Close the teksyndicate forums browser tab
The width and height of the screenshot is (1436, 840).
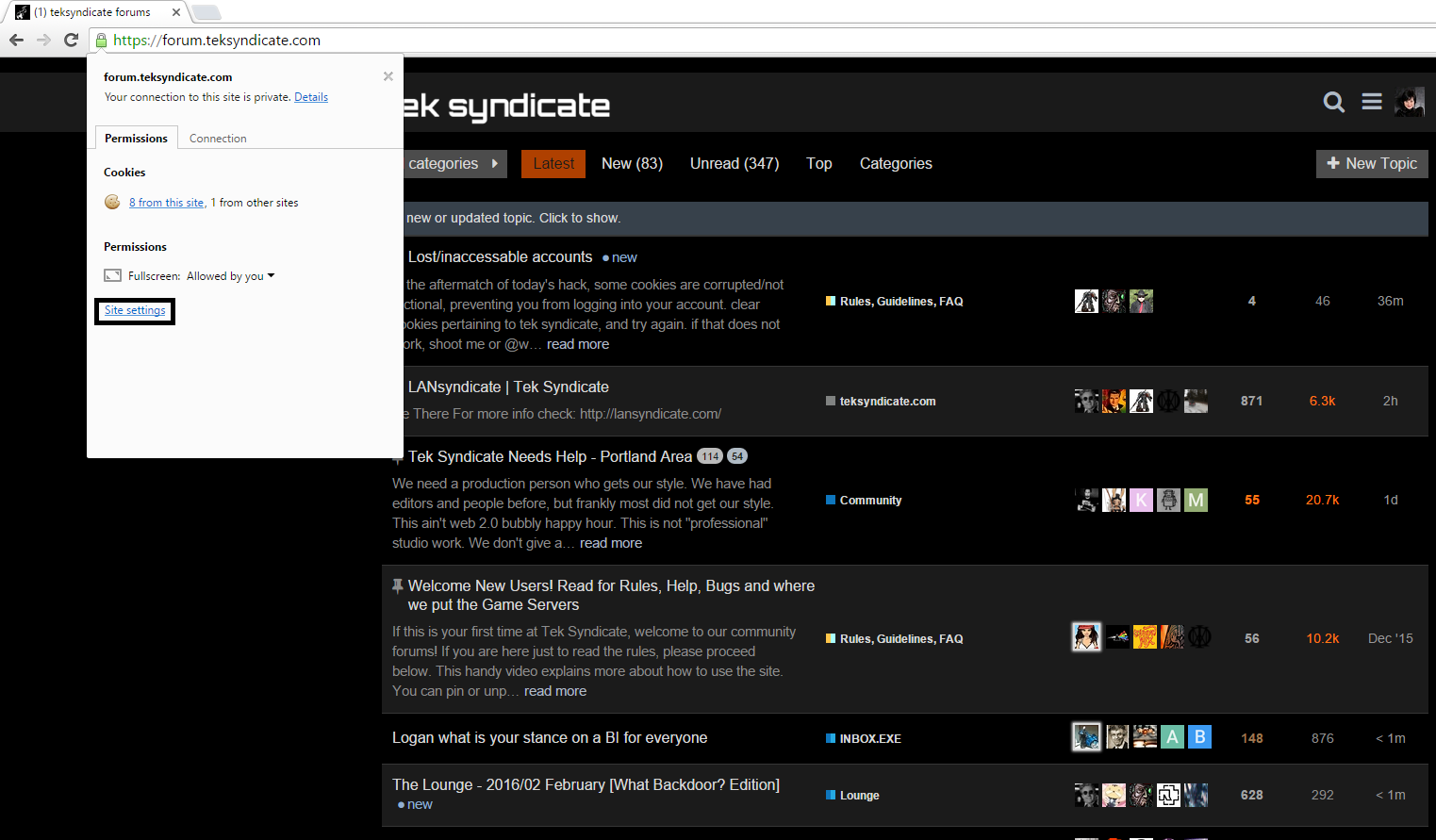(x=176, y=12)
